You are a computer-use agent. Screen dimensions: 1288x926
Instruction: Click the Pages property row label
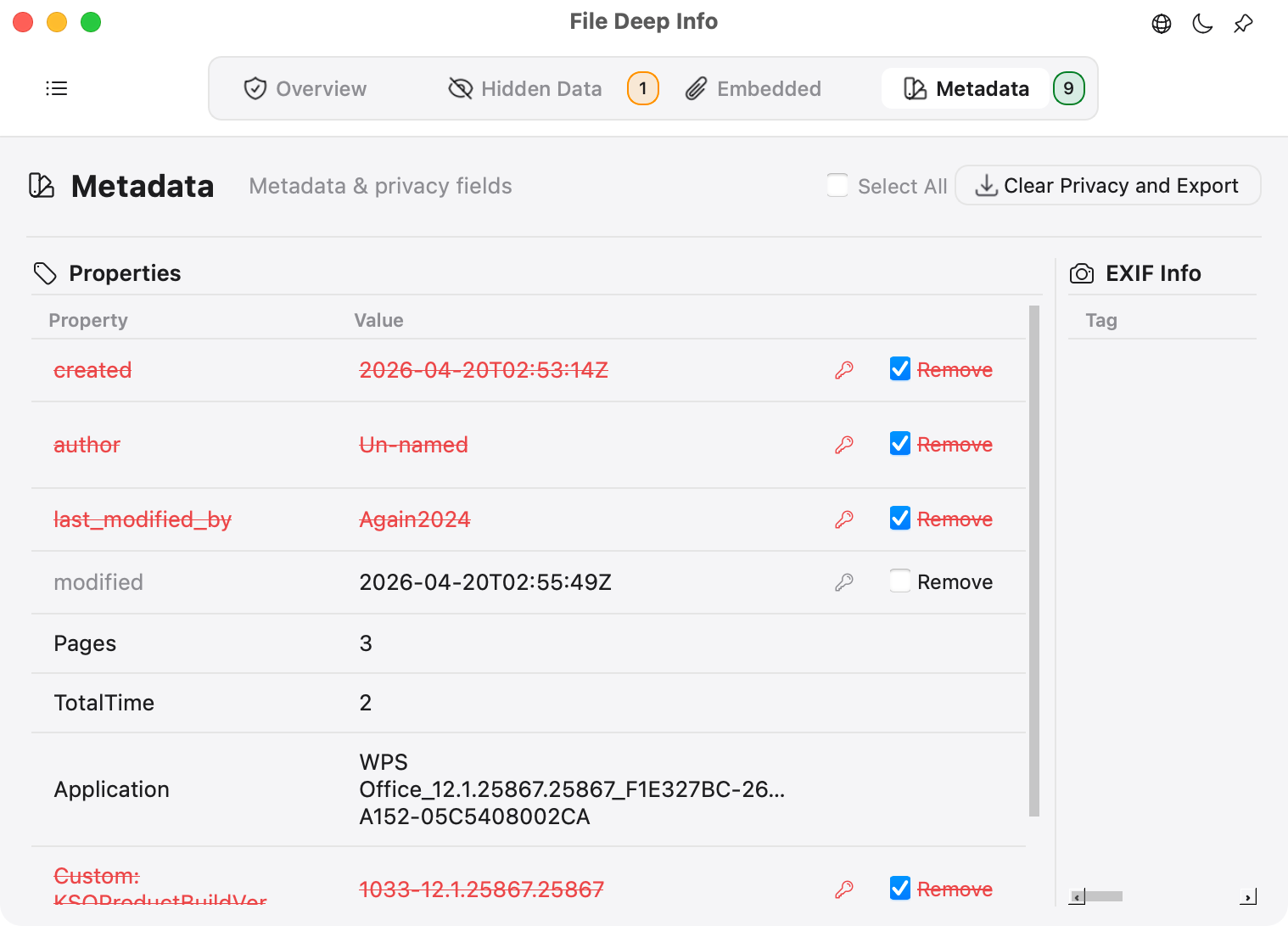tap(85, 643)
